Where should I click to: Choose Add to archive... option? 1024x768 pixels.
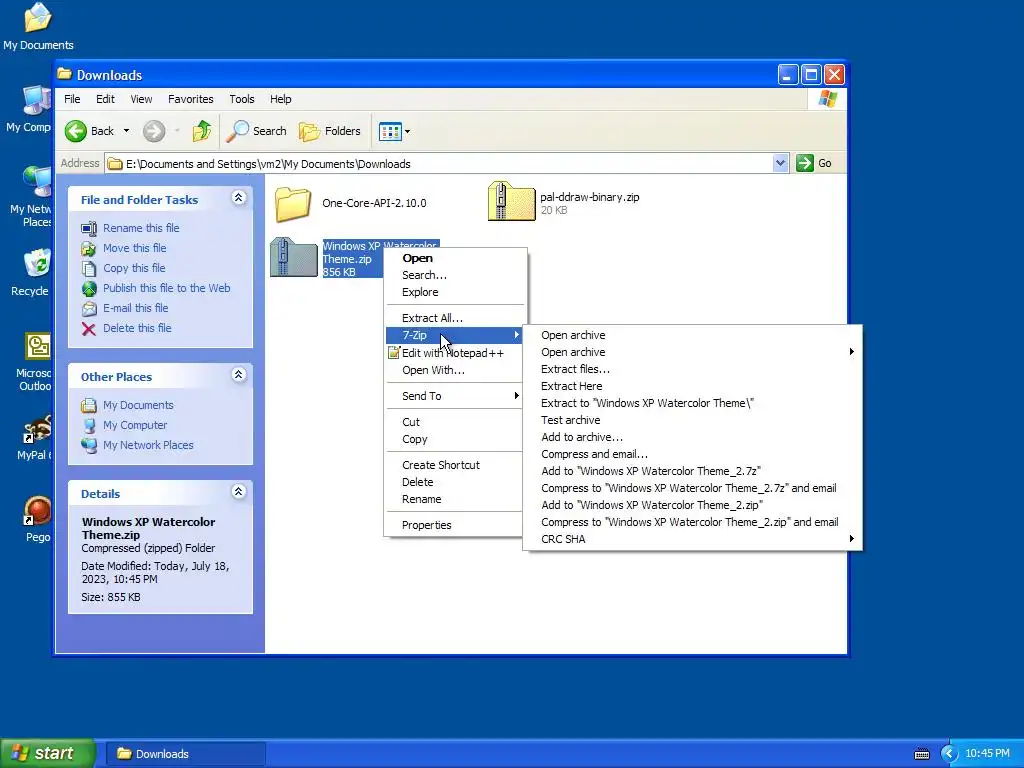[692, 437]
